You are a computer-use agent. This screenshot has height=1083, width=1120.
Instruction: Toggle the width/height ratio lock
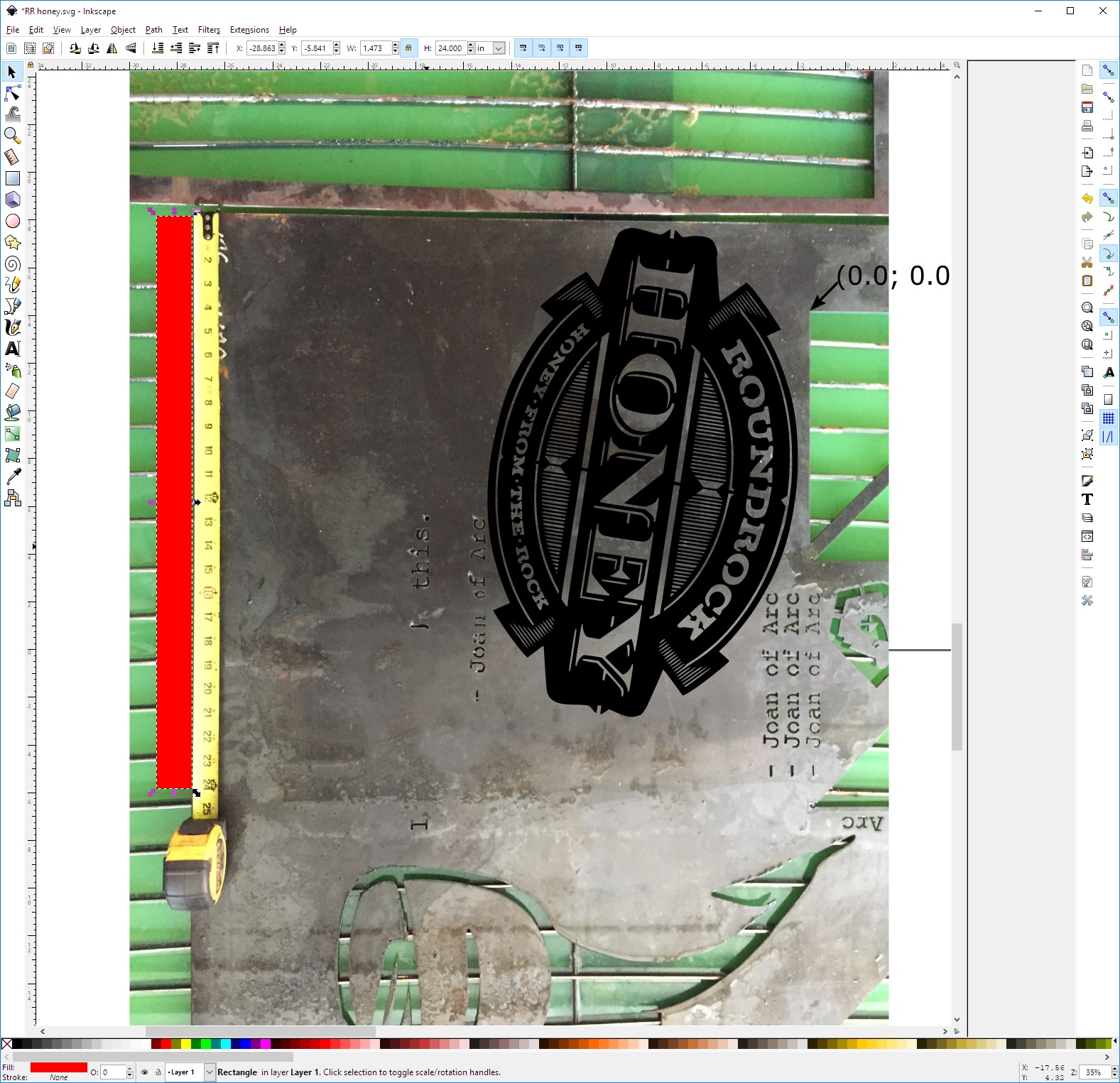(408, 48)
